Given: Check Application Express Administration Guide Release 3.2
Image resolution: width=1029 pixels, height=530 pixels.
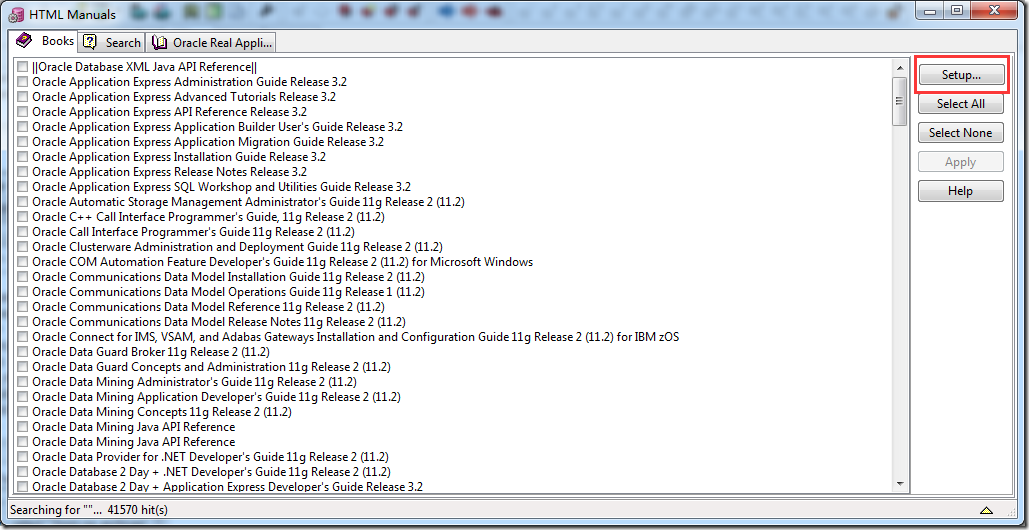Looking at the screenshot, I should pos(22,82).
